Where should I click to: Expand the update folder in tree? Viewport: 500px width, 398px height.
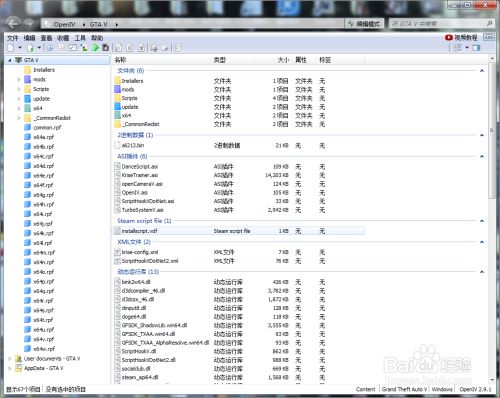point(19,99)
